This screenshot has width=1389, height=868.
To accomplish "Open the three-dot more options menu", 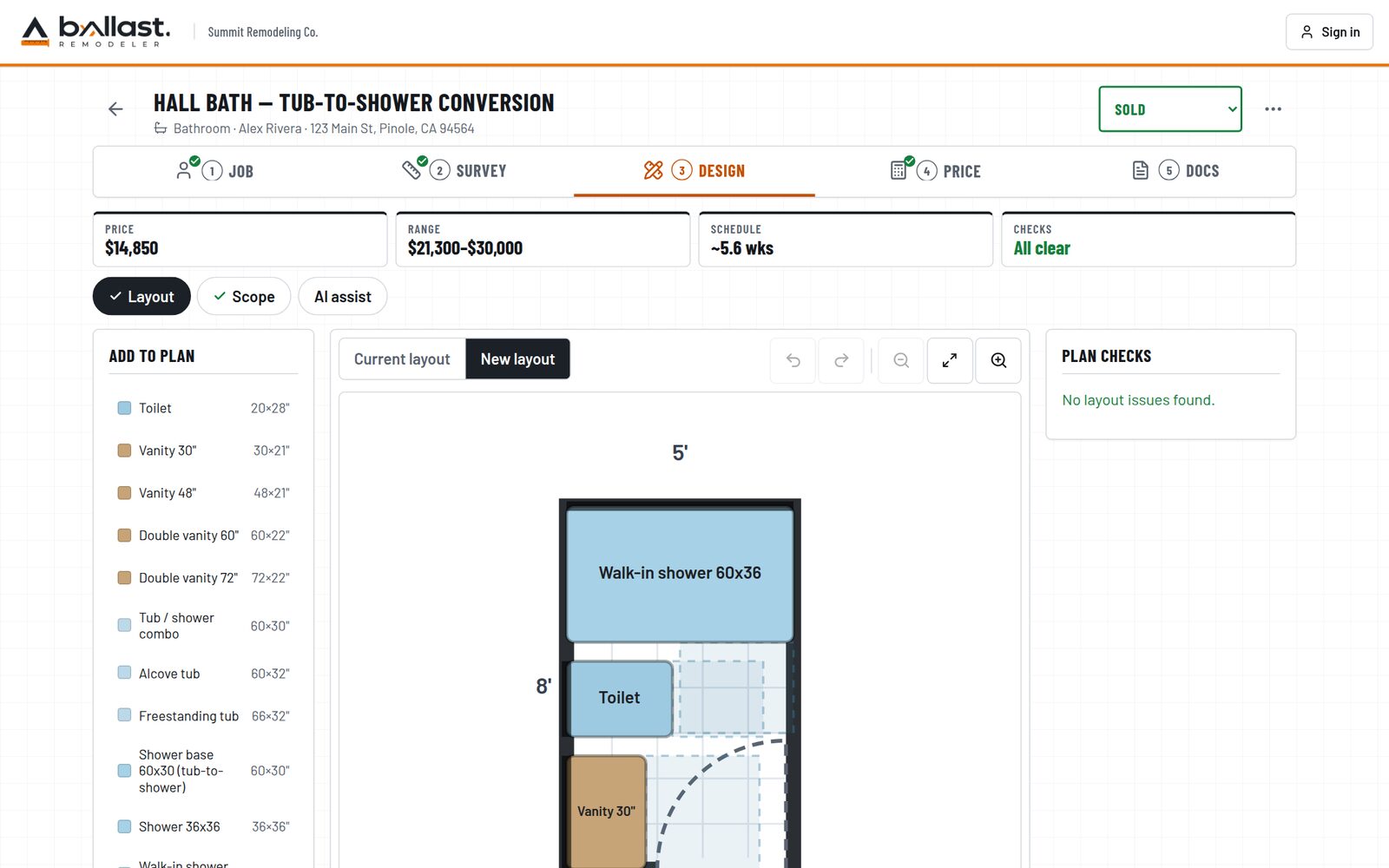I will pyautogui.click(x=1273, y=109).
